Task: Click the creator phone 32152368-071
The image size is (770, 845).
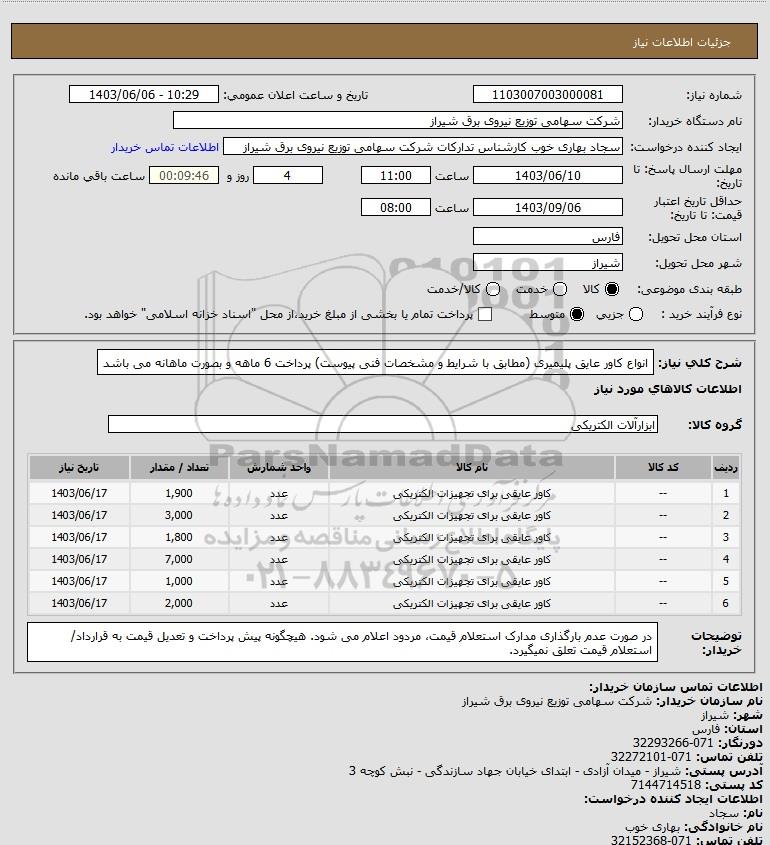Action: point(651,840)
